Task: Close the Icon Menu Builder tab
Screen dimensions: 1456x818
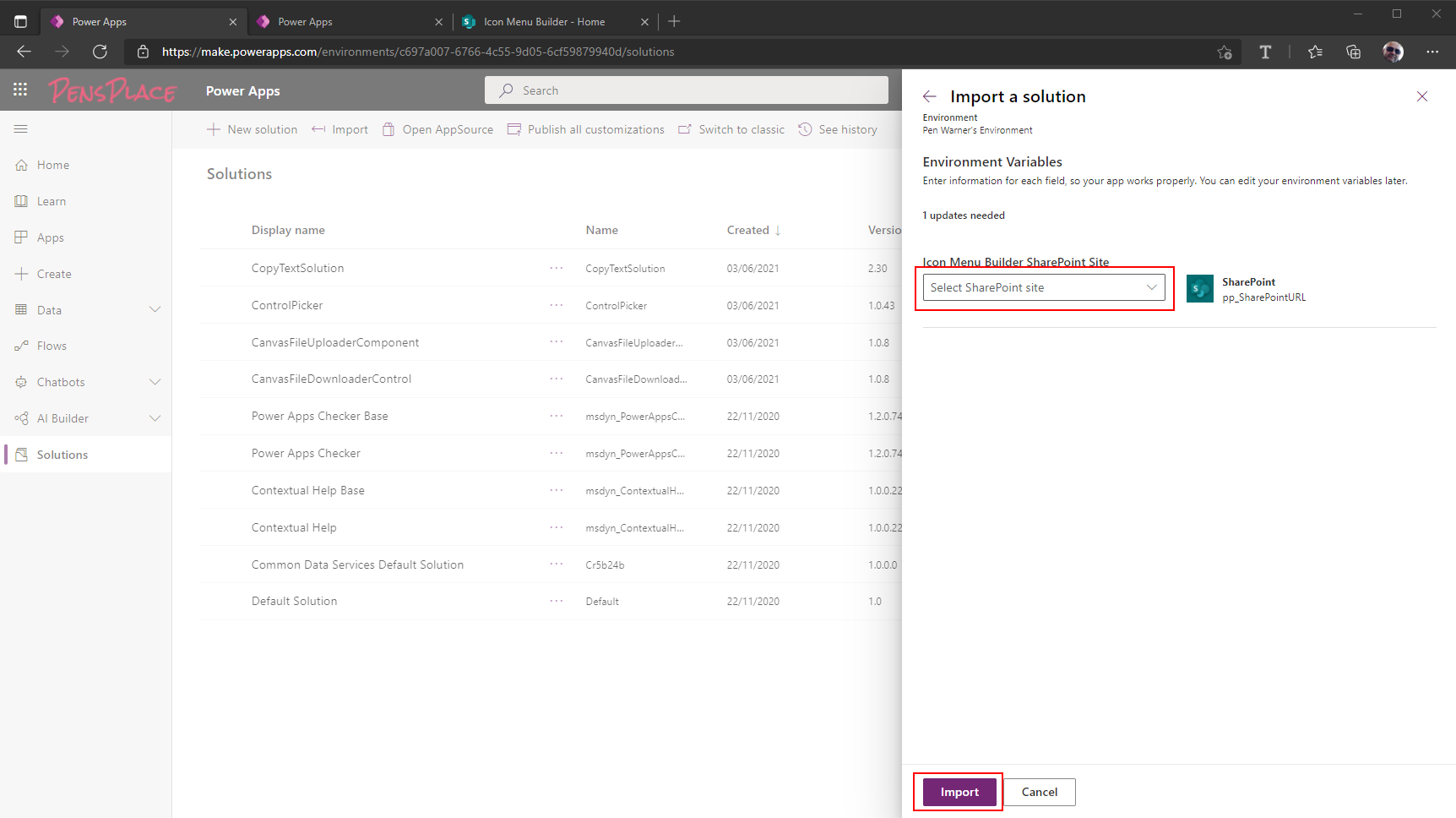Action: pyautogui.click(x=644, y=22)
